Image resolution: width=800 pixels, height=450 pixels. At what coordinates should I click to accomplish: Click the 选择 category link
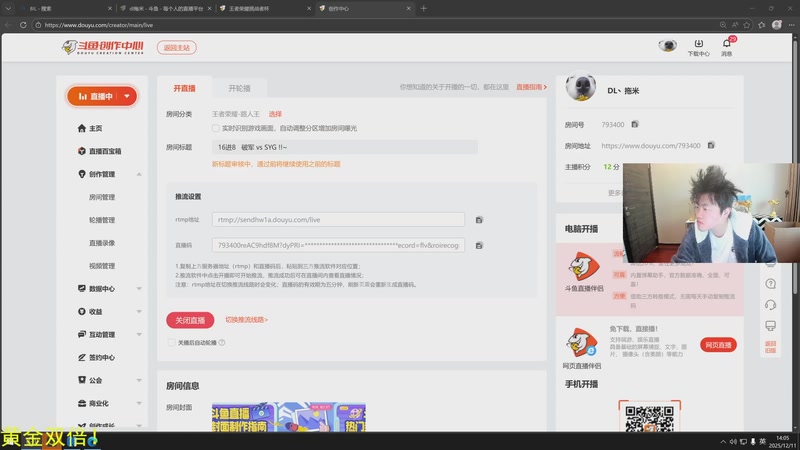coord(275,114)
